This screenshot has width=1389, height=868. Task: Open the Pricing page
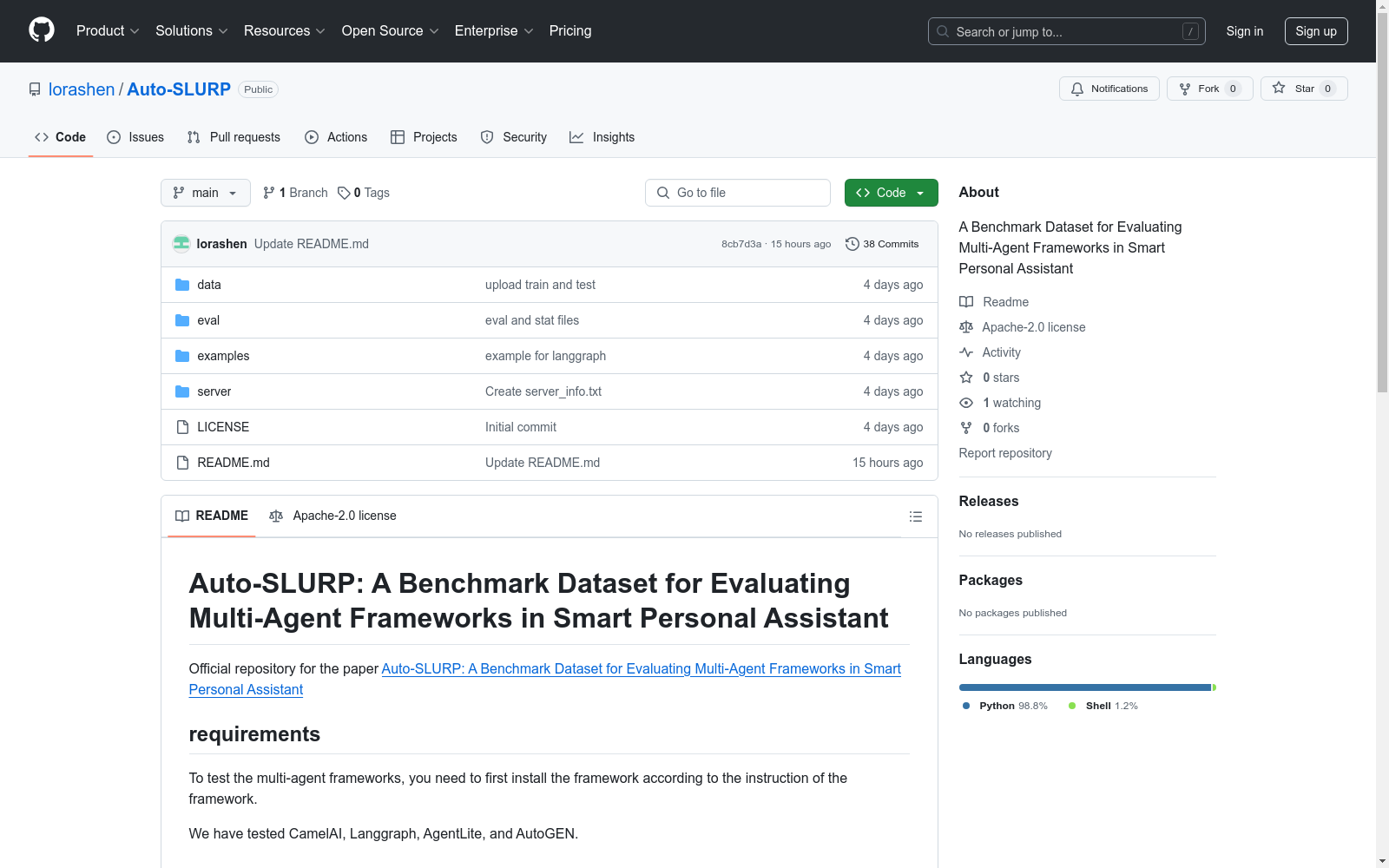click(x=570, y=31)
